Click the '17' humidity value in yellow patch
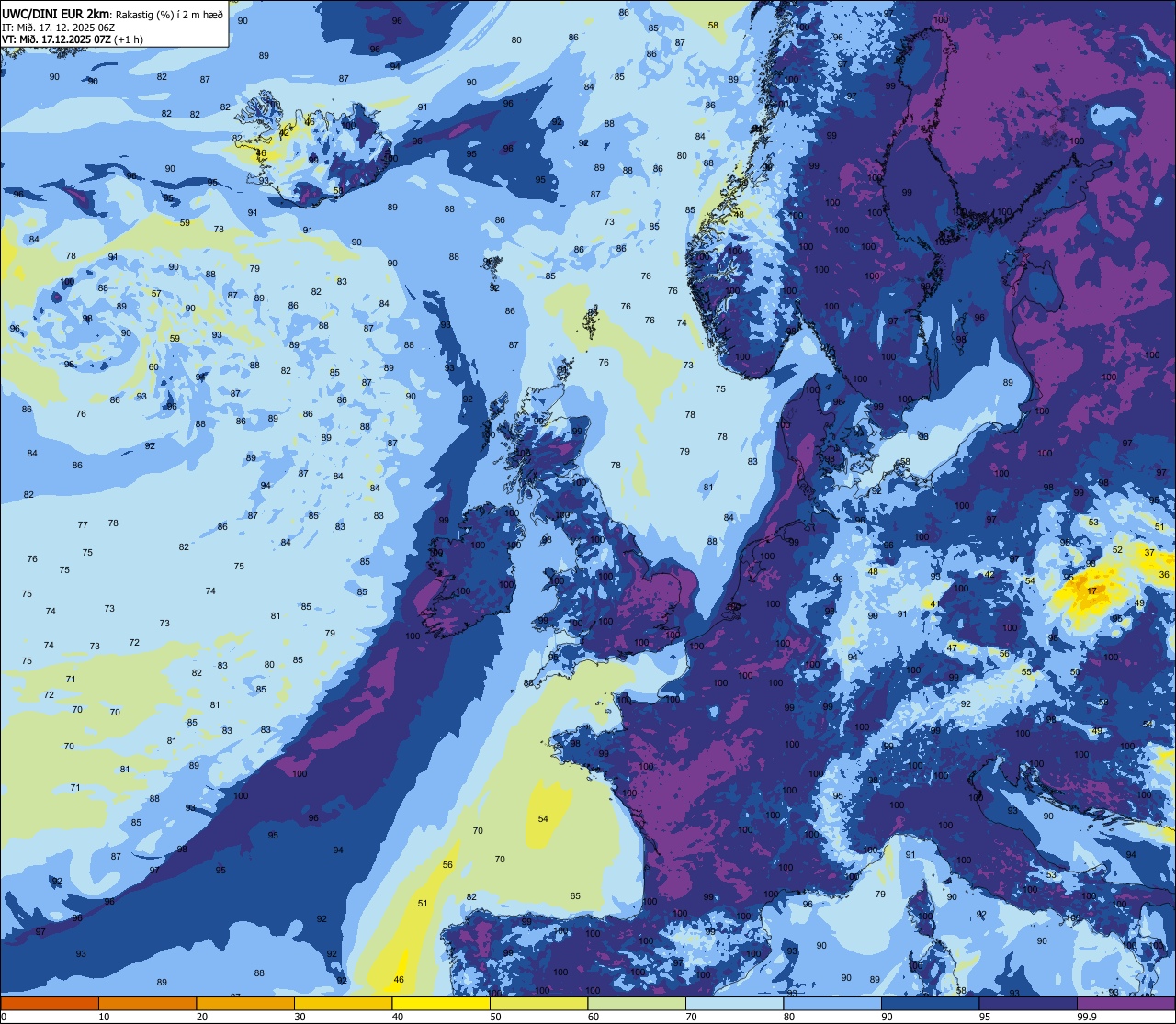 point(1091,591)
